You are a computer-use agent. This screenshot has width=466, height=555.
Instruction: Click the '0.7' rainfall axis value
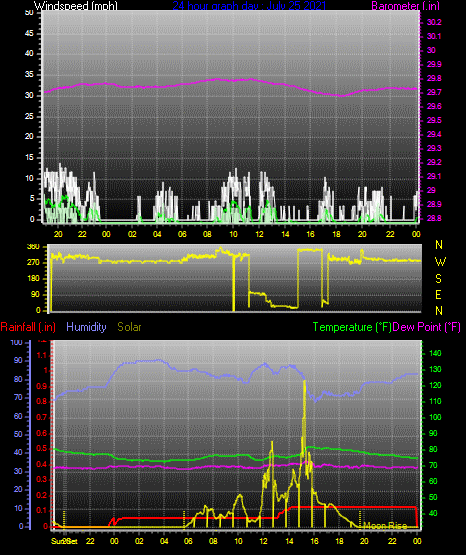click(42, 417)
